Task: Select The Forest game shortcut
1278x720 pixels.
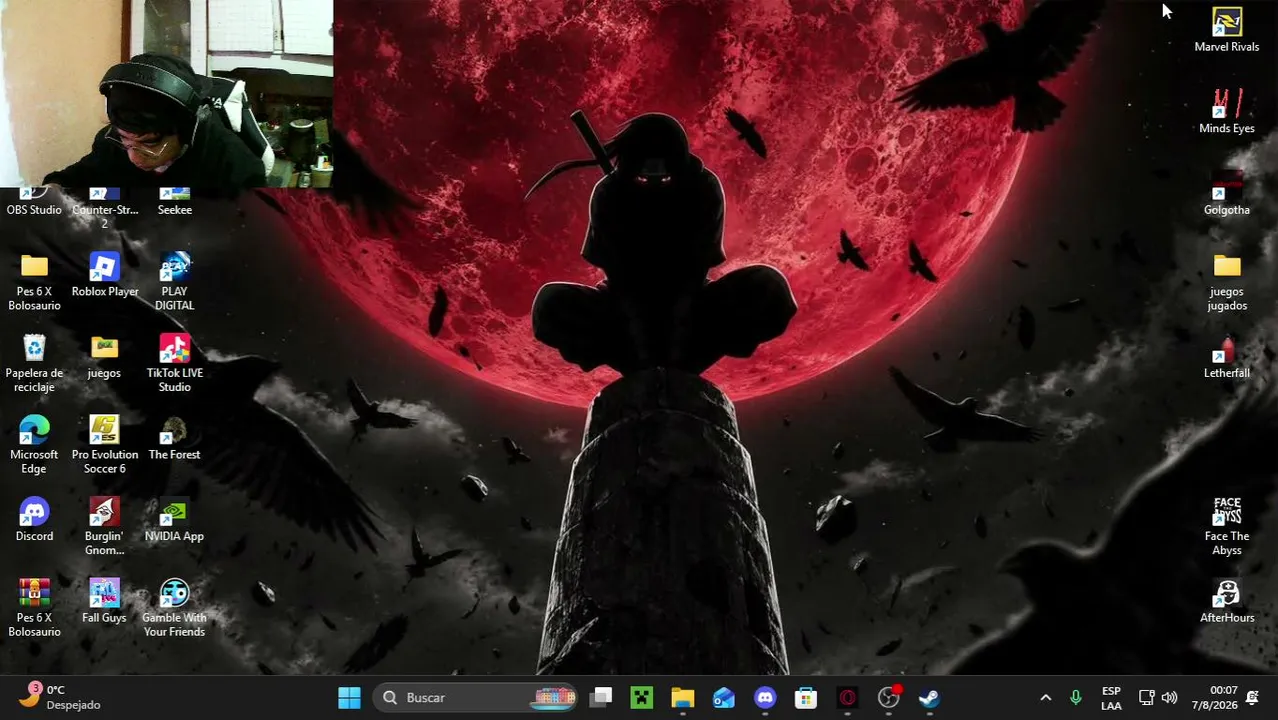Action: pos(174,438)
